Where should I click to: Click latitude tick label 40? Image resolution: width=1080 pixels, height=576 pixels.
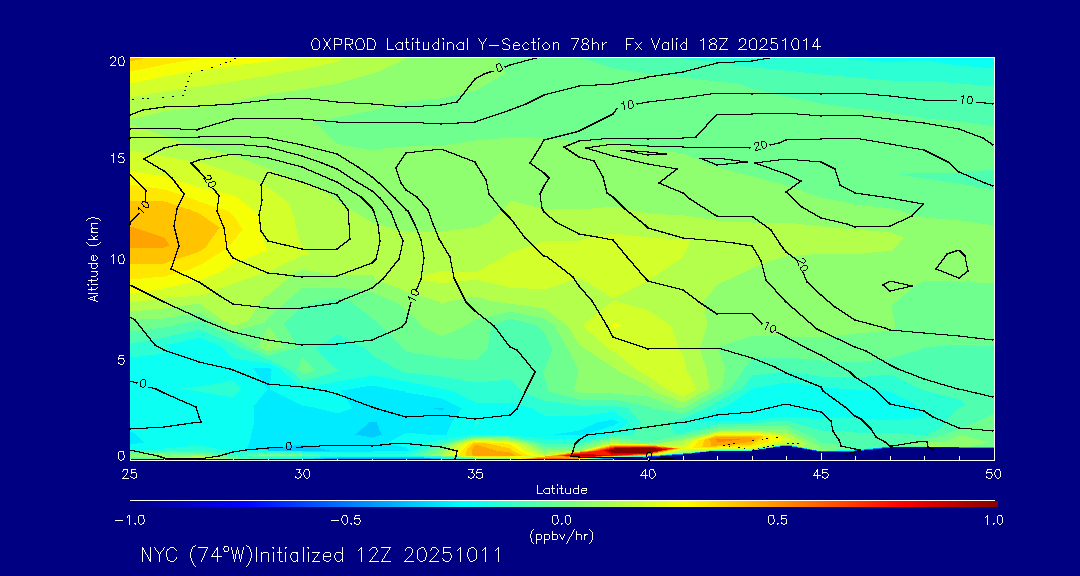click(647, 474)
